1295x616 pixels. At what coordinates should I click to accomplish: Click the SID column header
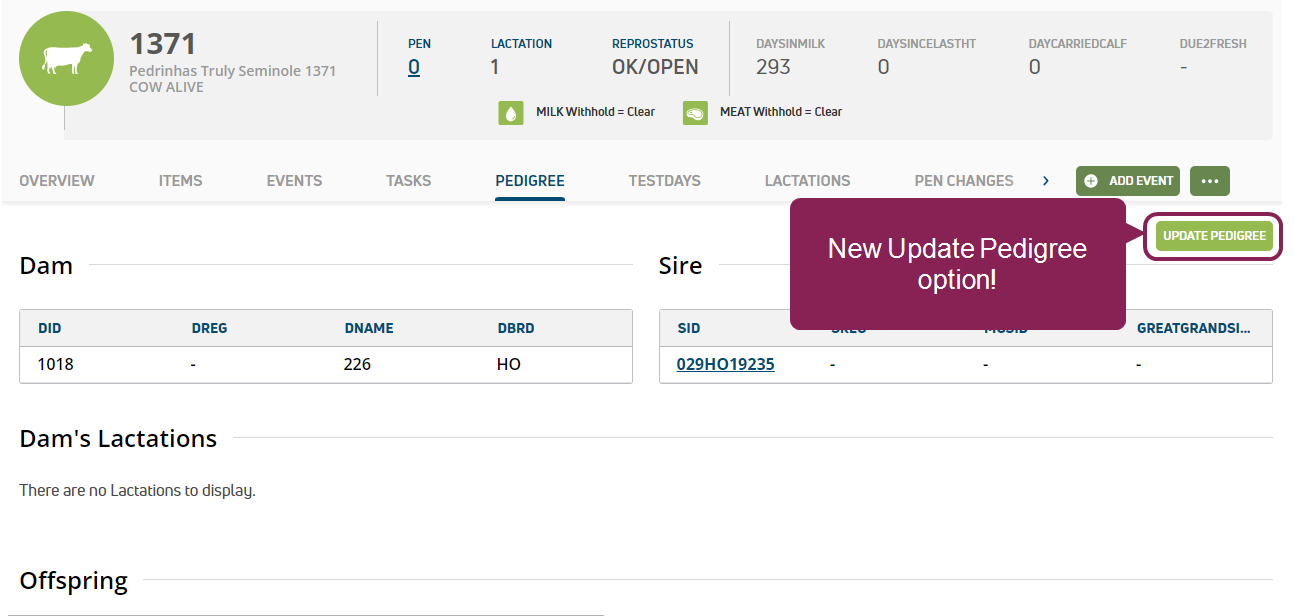(x=688, y=328)
